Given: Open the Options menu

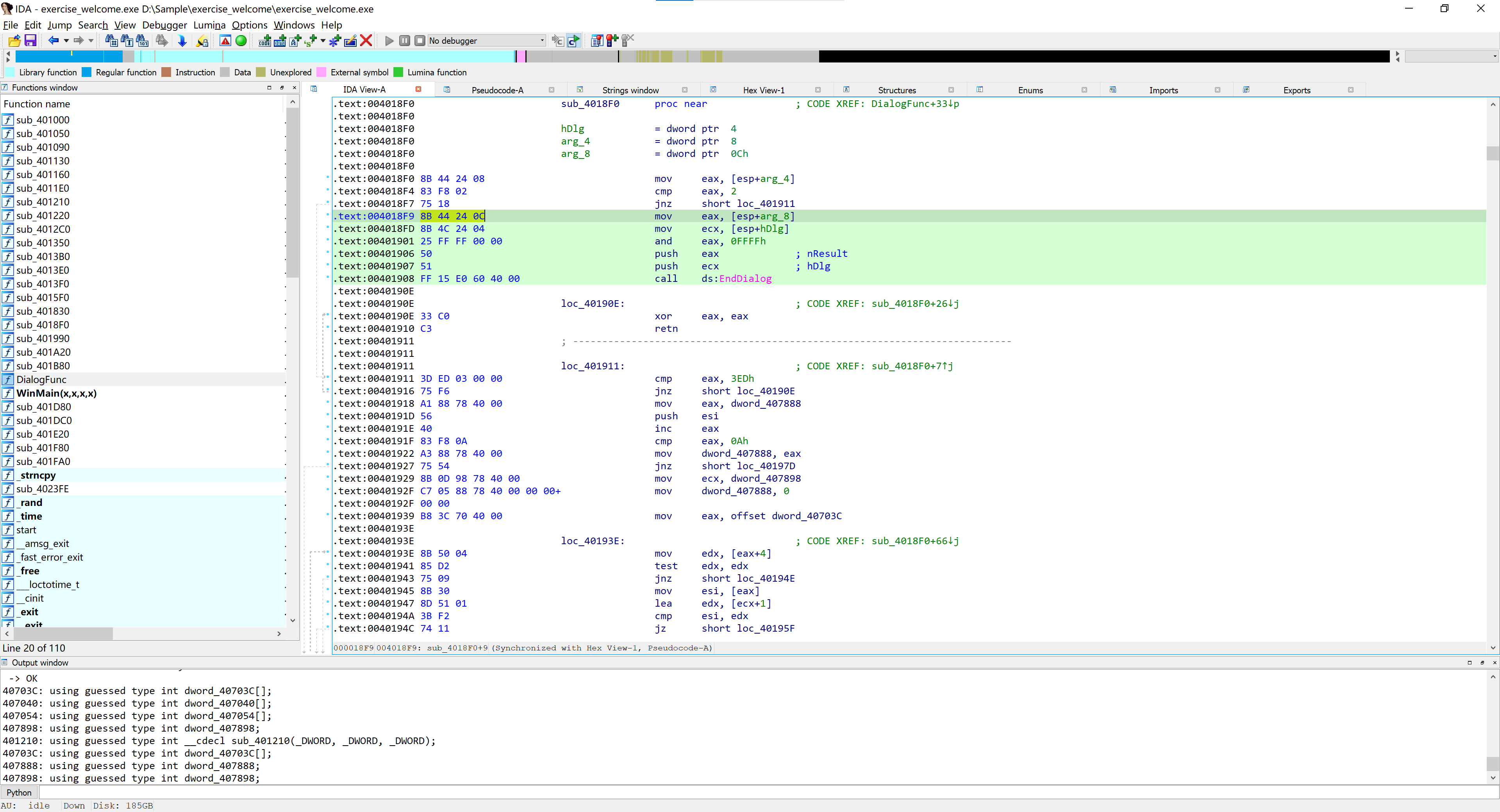Looking at the screenshot, I should (x=249, y=25).
